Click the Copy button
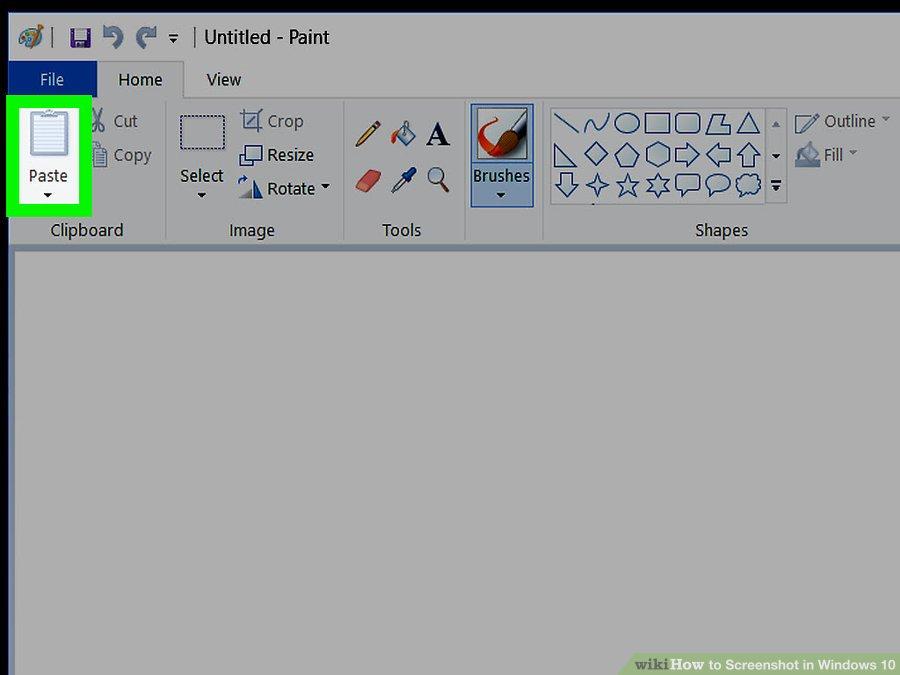 tap(122, 155)
